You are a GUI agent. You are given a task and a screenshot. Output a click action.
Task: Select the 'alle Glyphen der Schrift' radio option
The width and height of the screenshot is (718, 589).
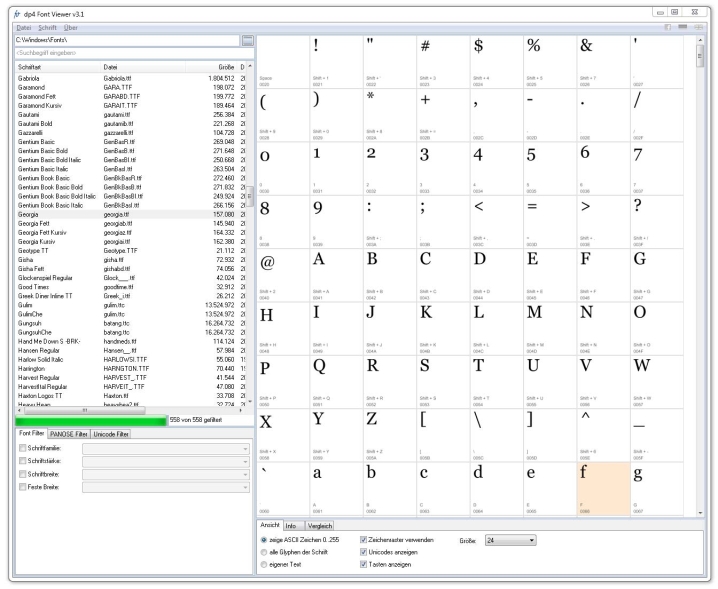pyautogui.click(x=266, y=553)
